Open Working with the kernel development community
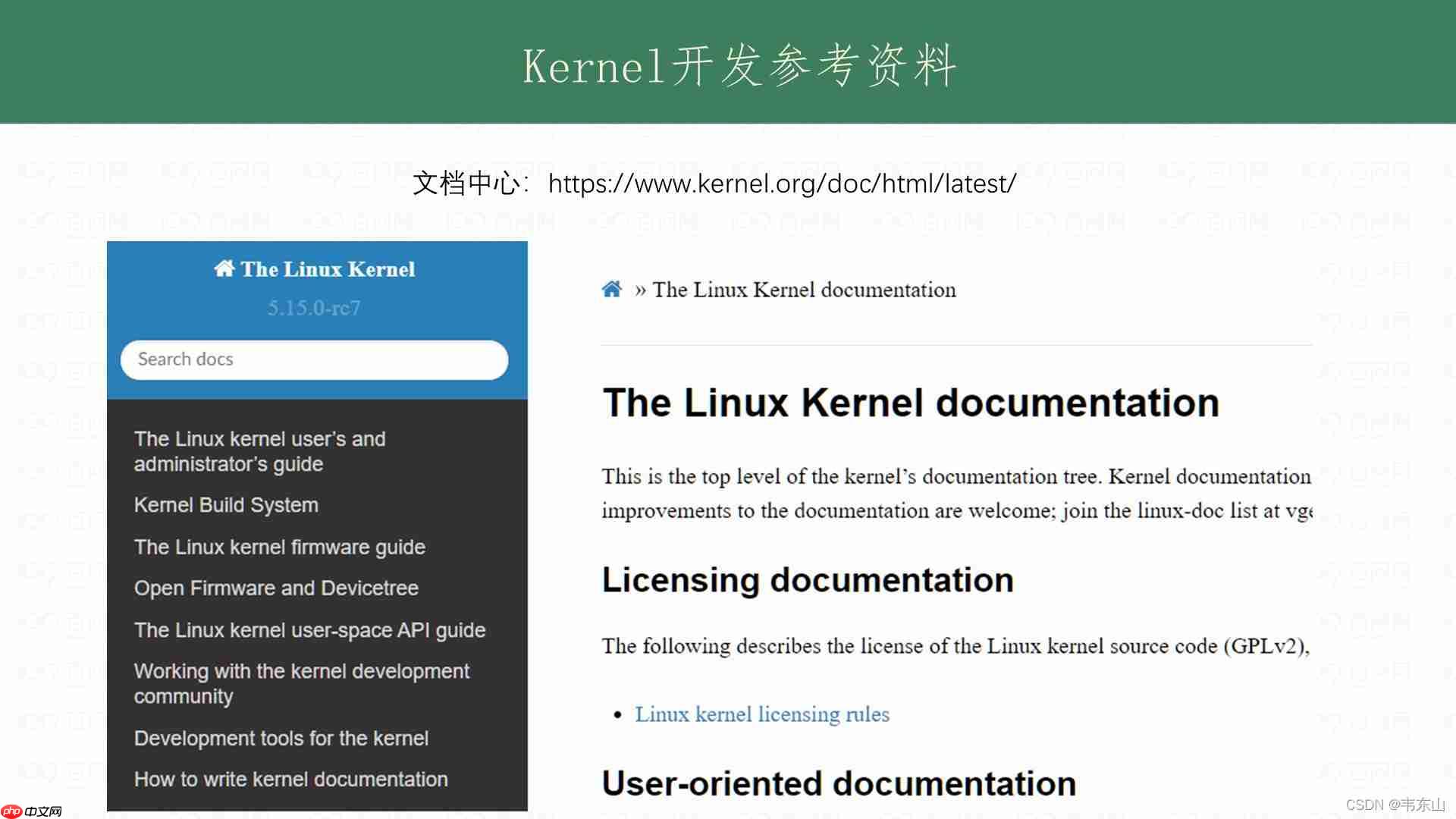The width and height of the screenshot is (1456, 819). tap(301, 683)
